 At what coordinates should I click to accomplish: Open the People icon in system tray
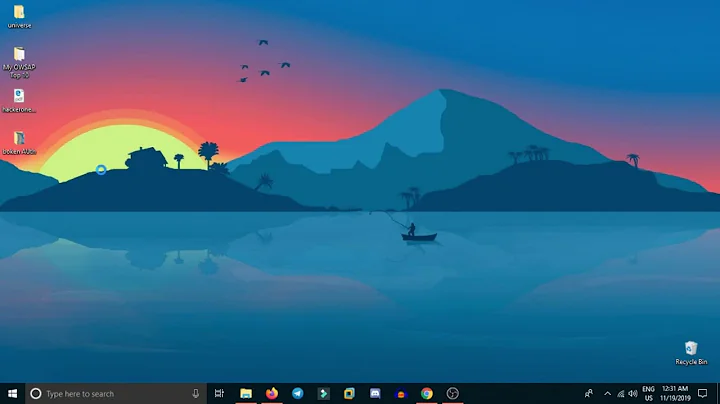[x=589, y=393]
